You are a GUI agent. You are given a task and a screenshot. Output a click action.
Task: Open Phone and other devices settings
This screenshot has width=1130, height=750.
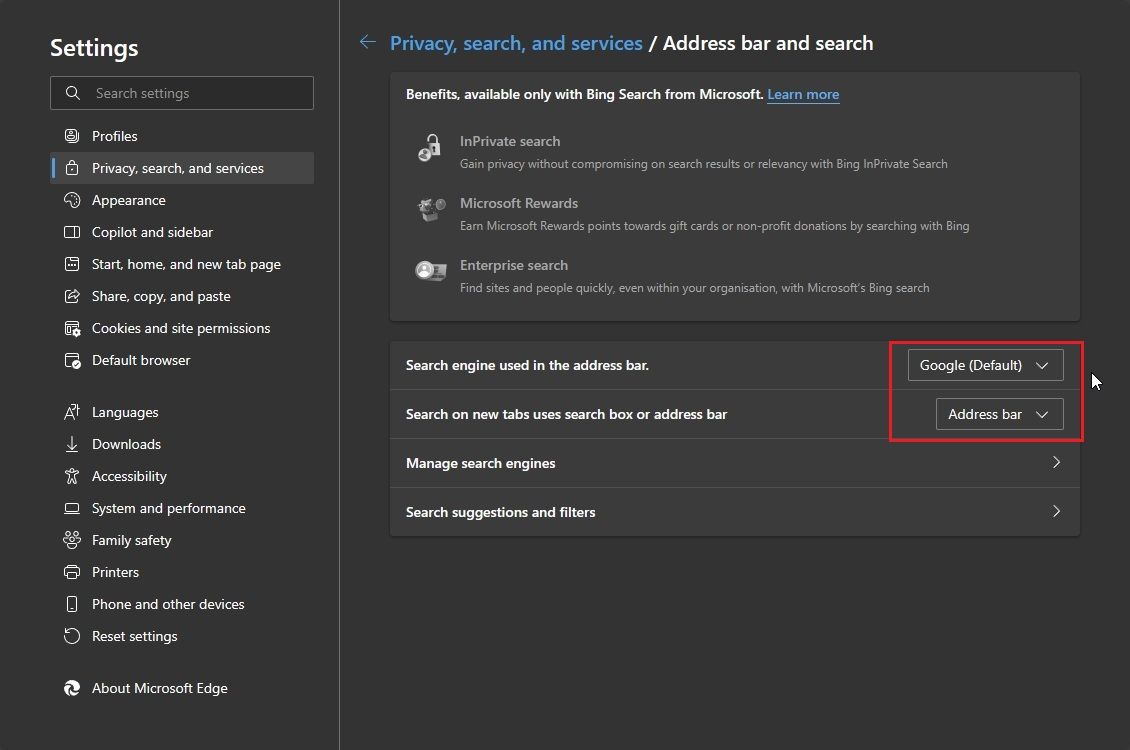click(x=182, y=604)
